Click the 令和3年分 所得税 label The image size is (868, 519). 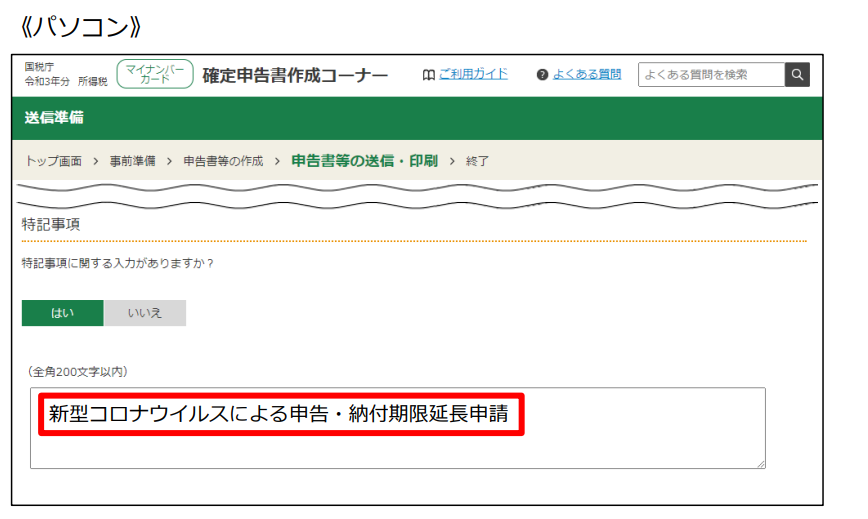point(66,81)
